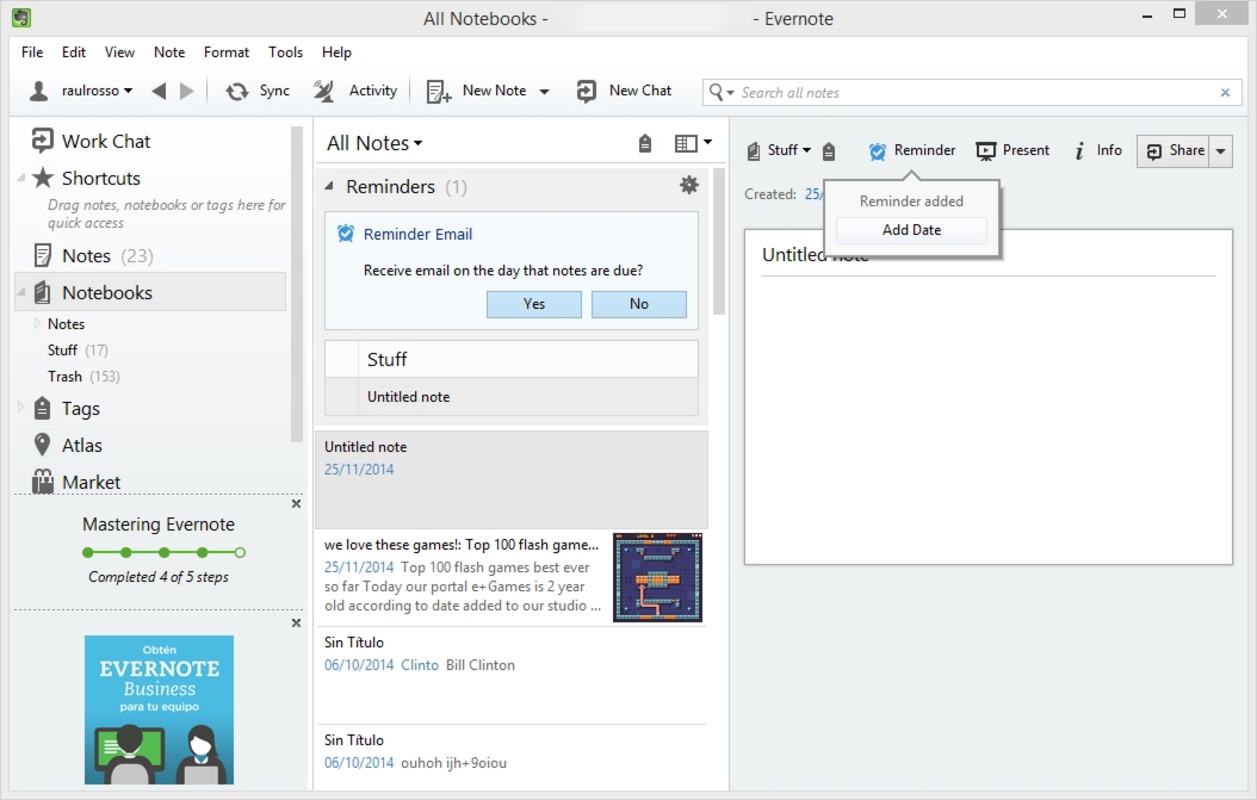
Task: Open the All Notes dropdown
Action: tap(374, 143)
